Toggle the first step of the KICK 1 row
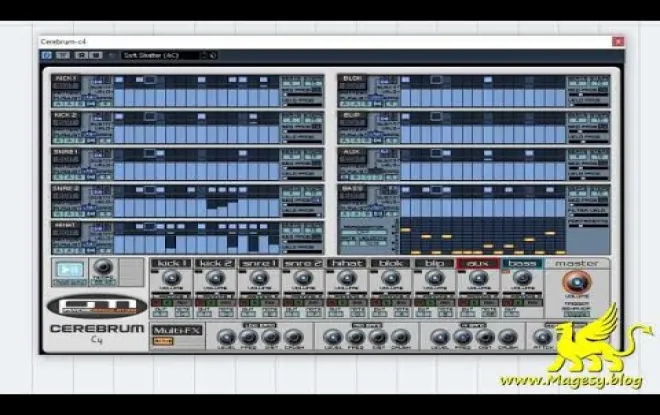Viewport: 660px width, 415px height. (119, 80)
